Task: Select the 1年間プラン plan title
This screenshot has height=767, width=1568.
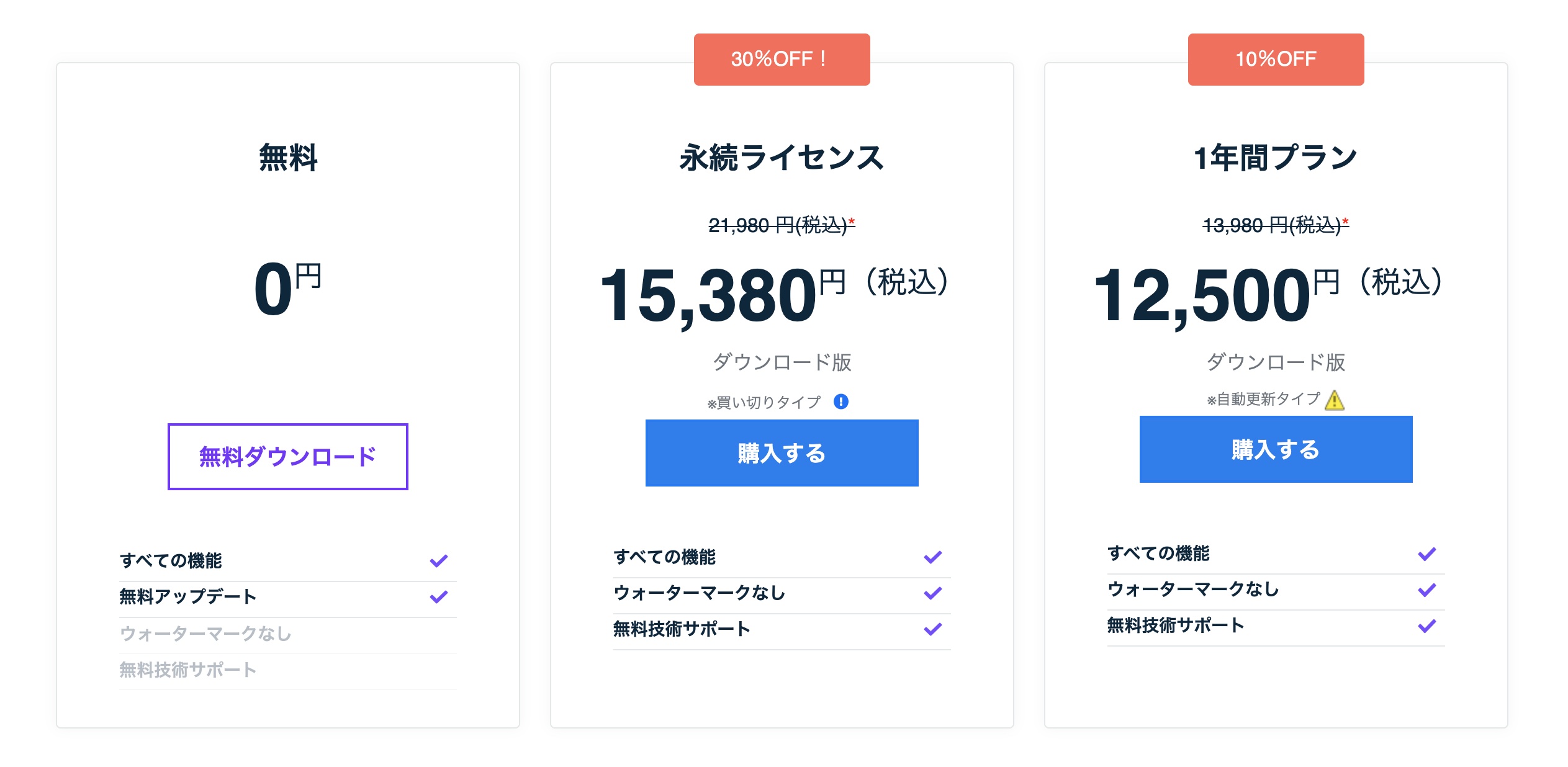Action: click(1276, 157)
